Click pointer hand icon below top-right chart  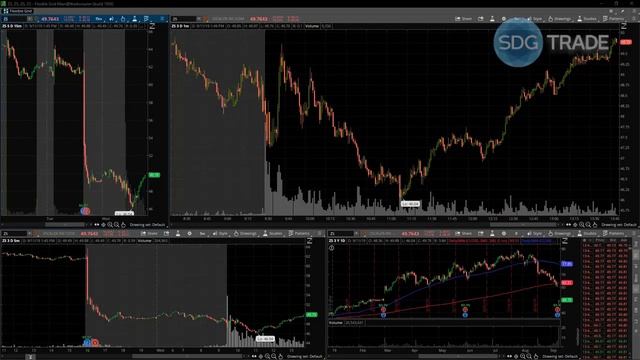coord(595,225)
